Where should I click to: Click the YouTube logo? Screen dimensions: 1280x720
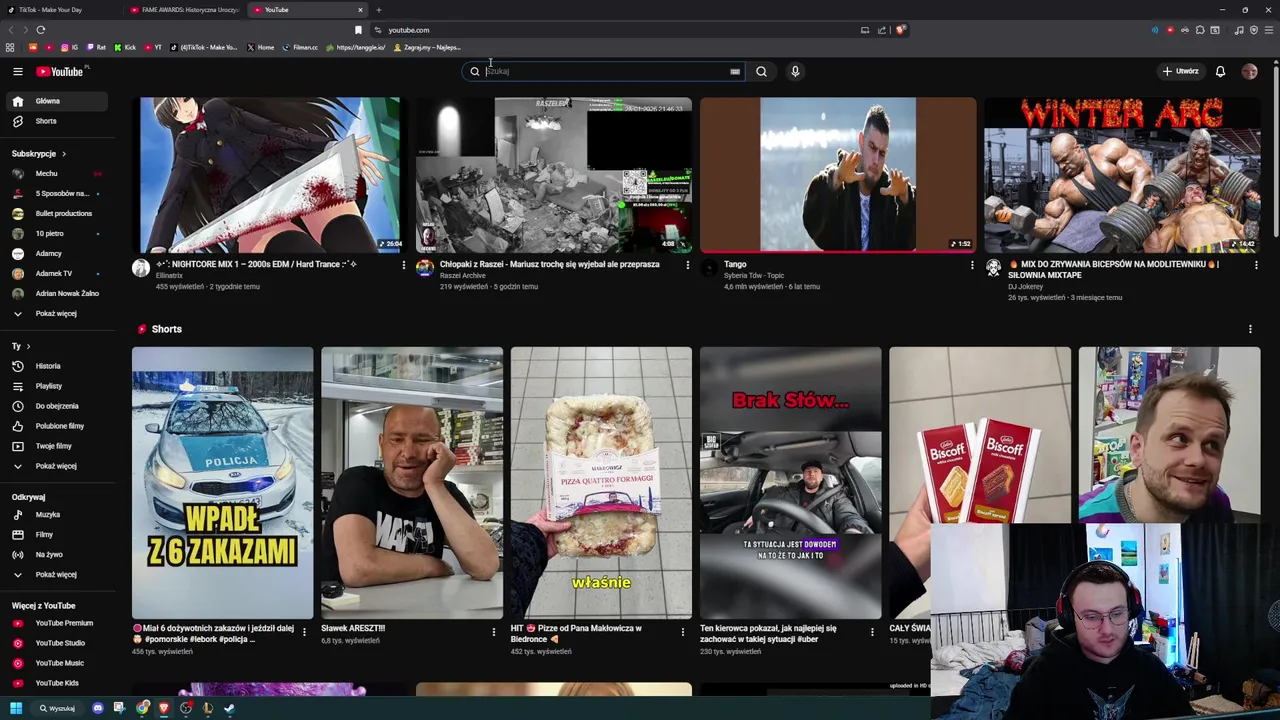click(60, 71)
